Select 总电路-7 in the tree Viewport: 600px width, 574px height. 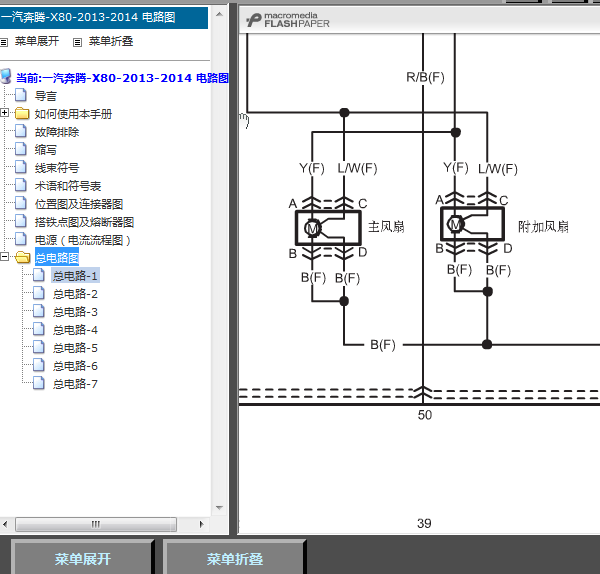[x=75, y=384]
